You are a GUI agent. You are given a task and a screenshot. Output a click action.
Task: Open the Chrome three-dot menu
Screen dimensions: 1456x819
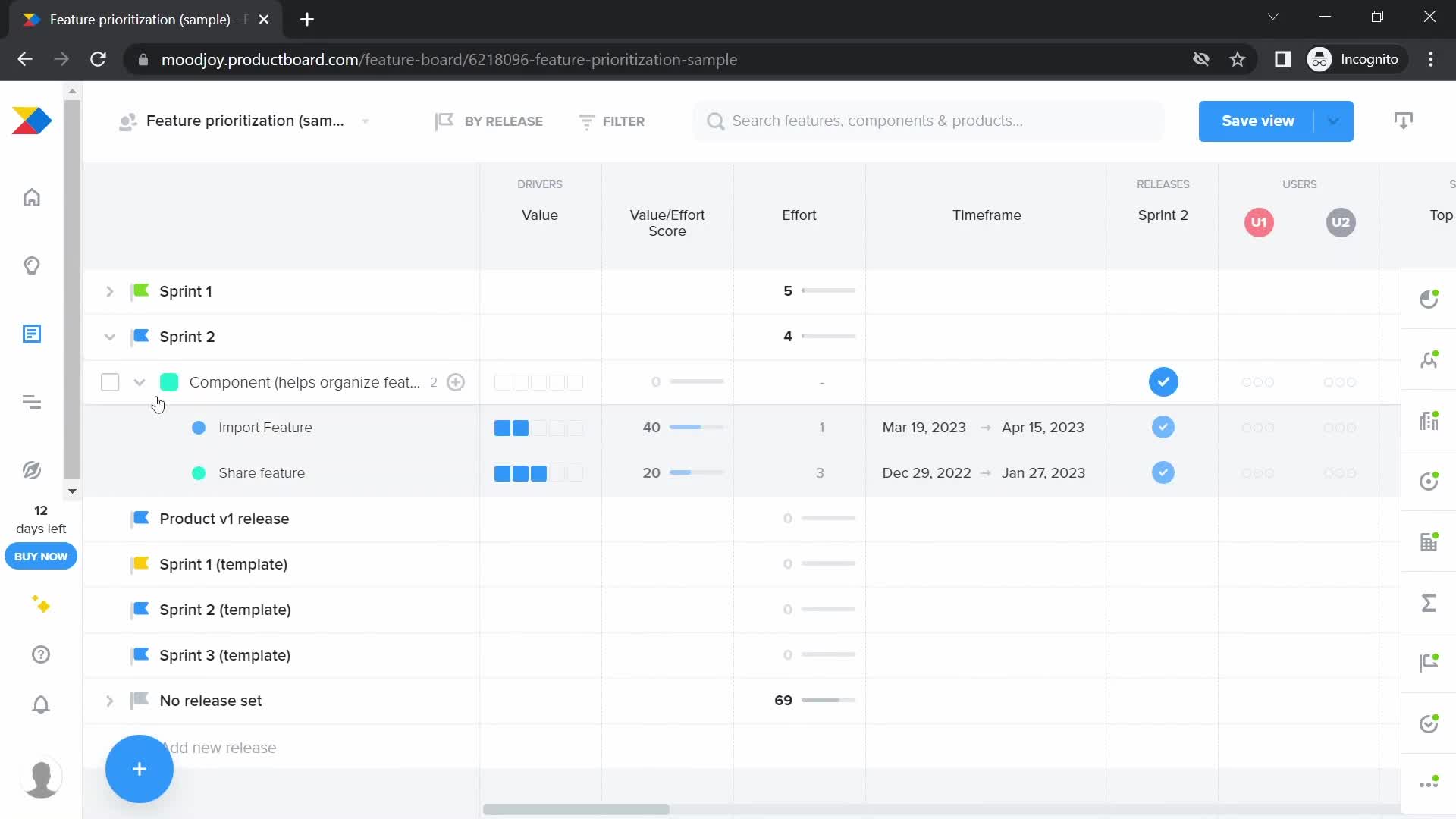click(x=1431, y=59)
